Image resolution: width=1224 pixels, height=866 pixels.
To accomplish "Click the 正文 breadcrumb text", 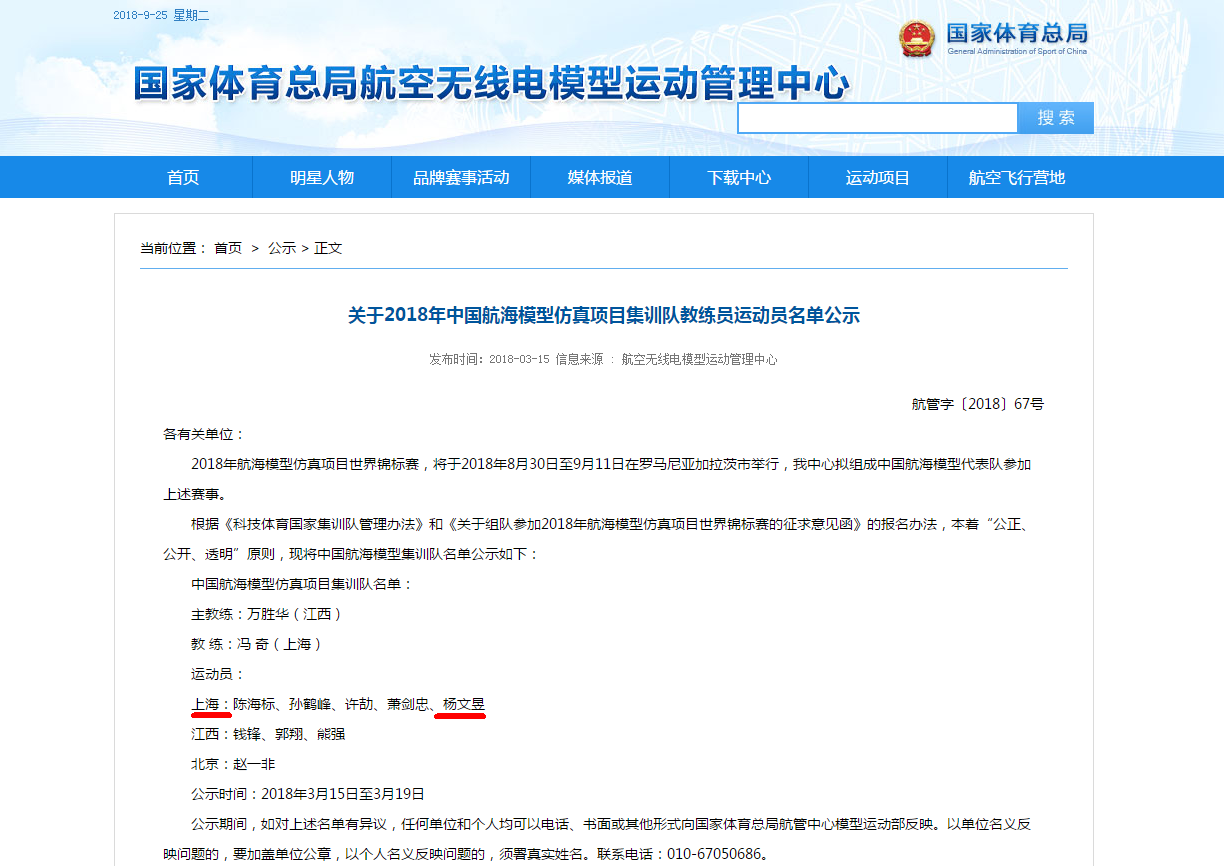I will click(328, 248).
